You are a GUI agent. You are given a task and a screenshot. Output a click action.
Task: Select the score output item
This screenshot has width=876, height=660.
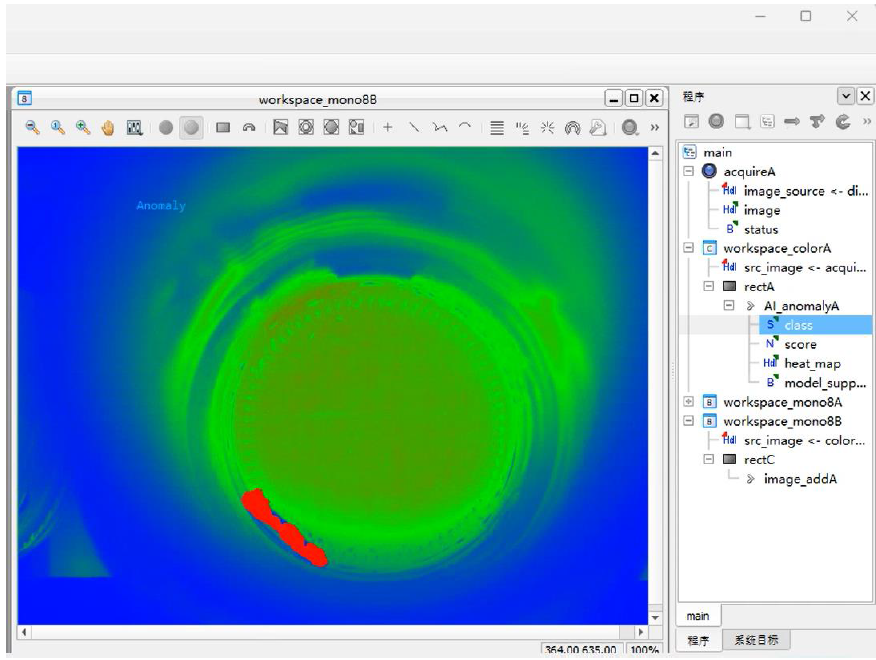click(x=800, y=344)
